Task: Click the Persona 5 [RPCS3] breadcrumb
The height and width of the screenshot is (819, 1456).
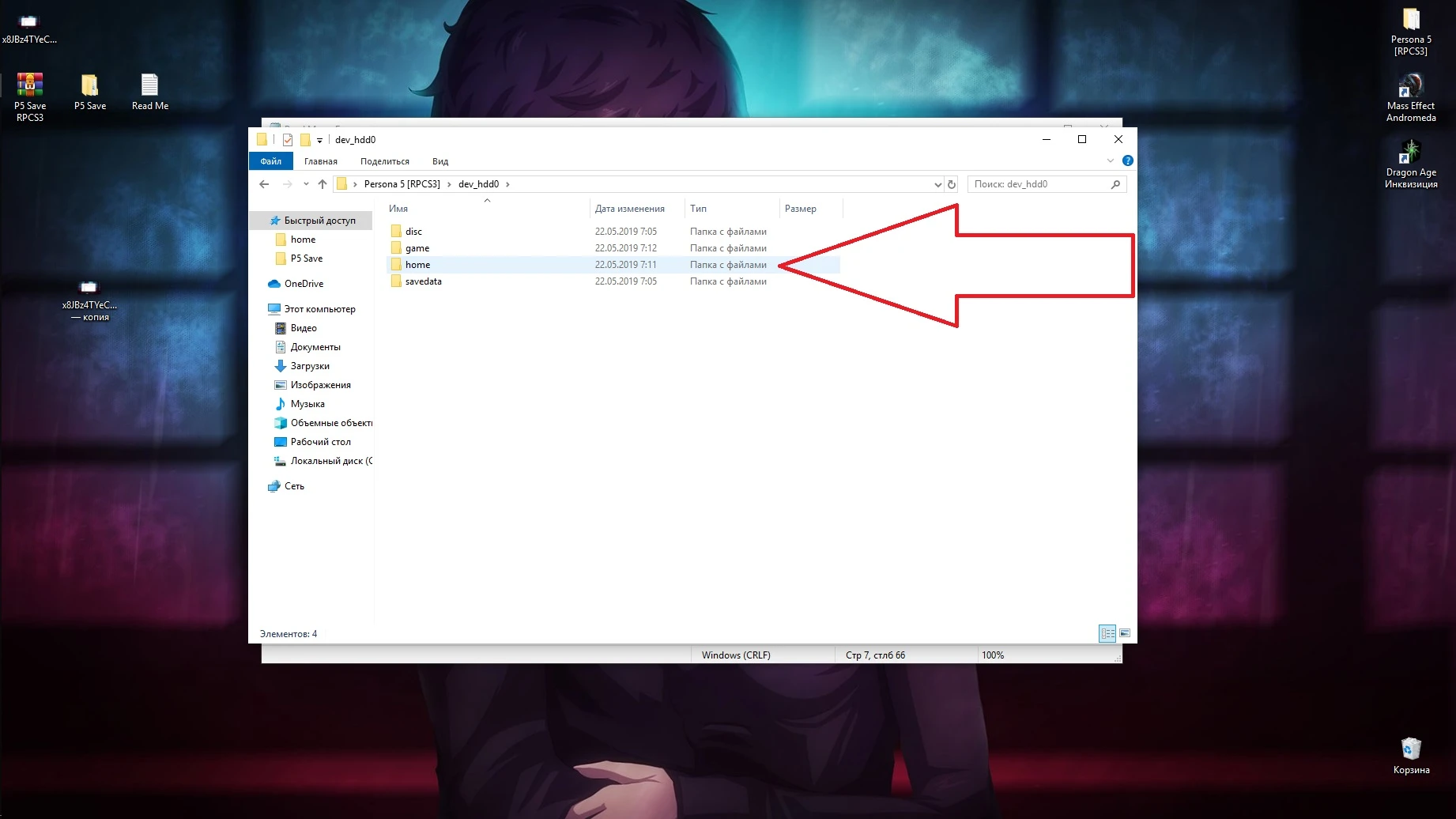Action: (402, 184)
